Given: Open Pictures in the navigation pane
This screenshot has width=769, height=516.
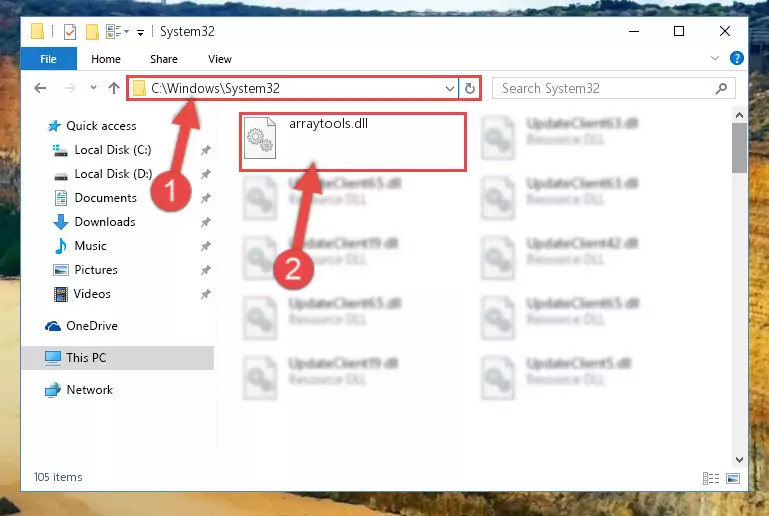Looking at the screenshot, I should click(x=96, y=270).
